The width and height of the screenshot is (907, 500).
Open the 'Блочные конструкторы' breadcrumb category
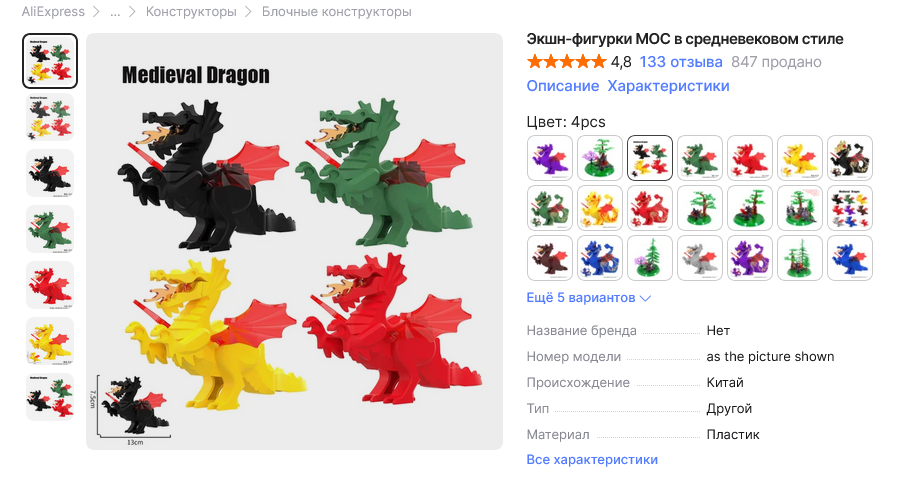[337, 12]
